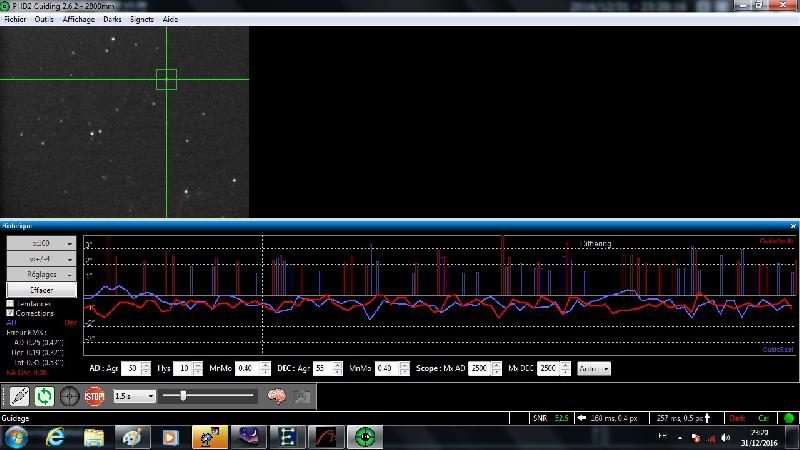Start looping exposures with green arrows icon
This screenshot has height=450, width=800.
coord(44,396)
